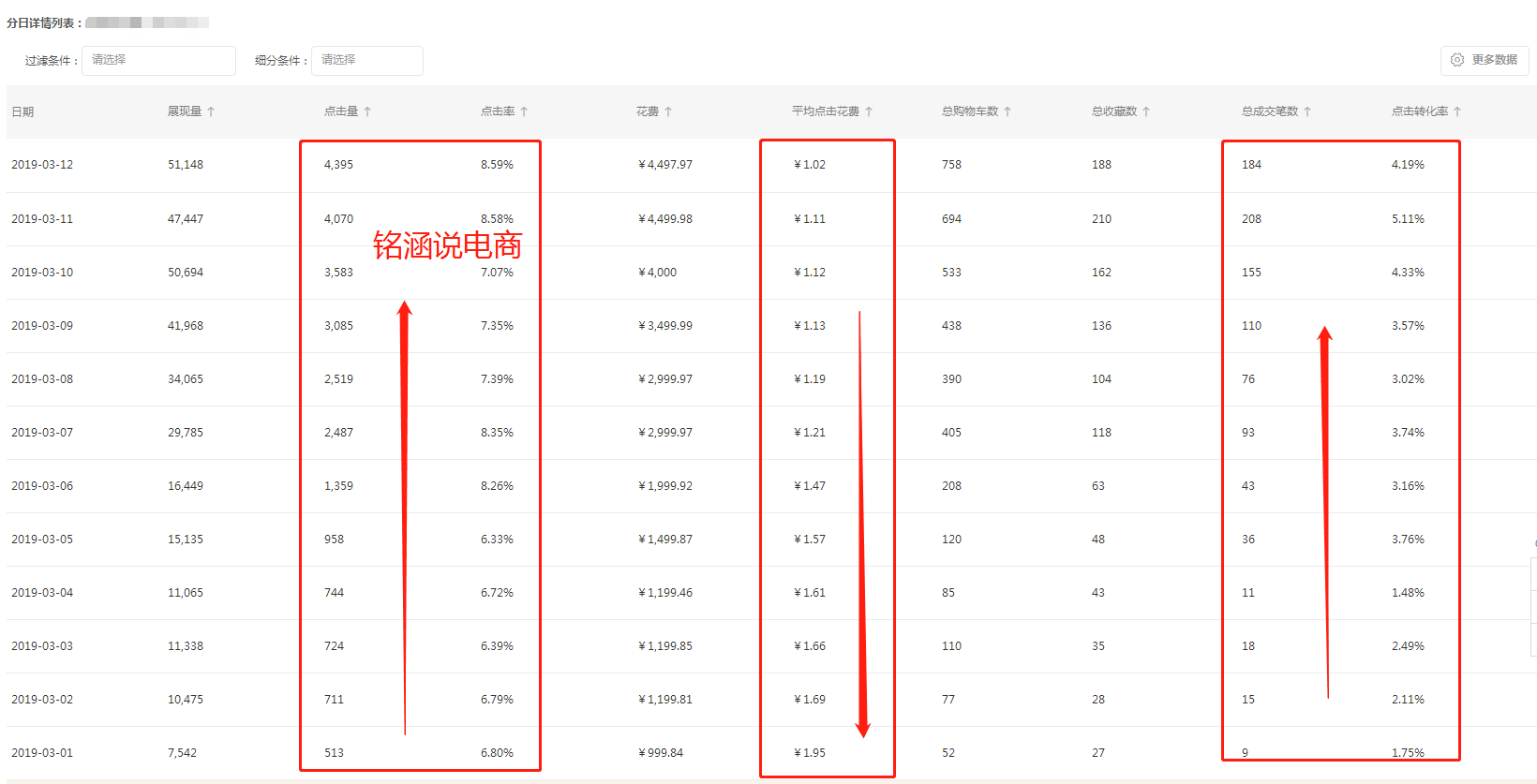Select the 2019-03-08 date cell

(42, 379)
